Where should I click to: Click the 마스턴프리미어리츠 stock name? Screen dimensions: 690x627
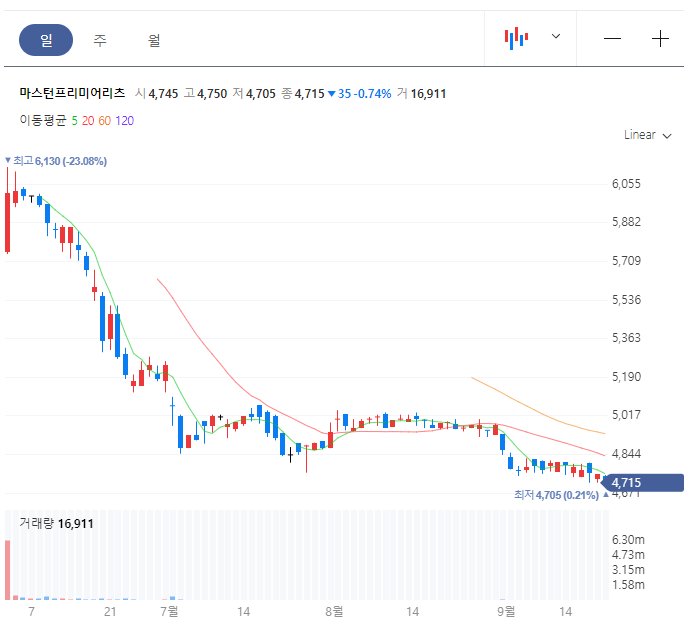point(72,93)
